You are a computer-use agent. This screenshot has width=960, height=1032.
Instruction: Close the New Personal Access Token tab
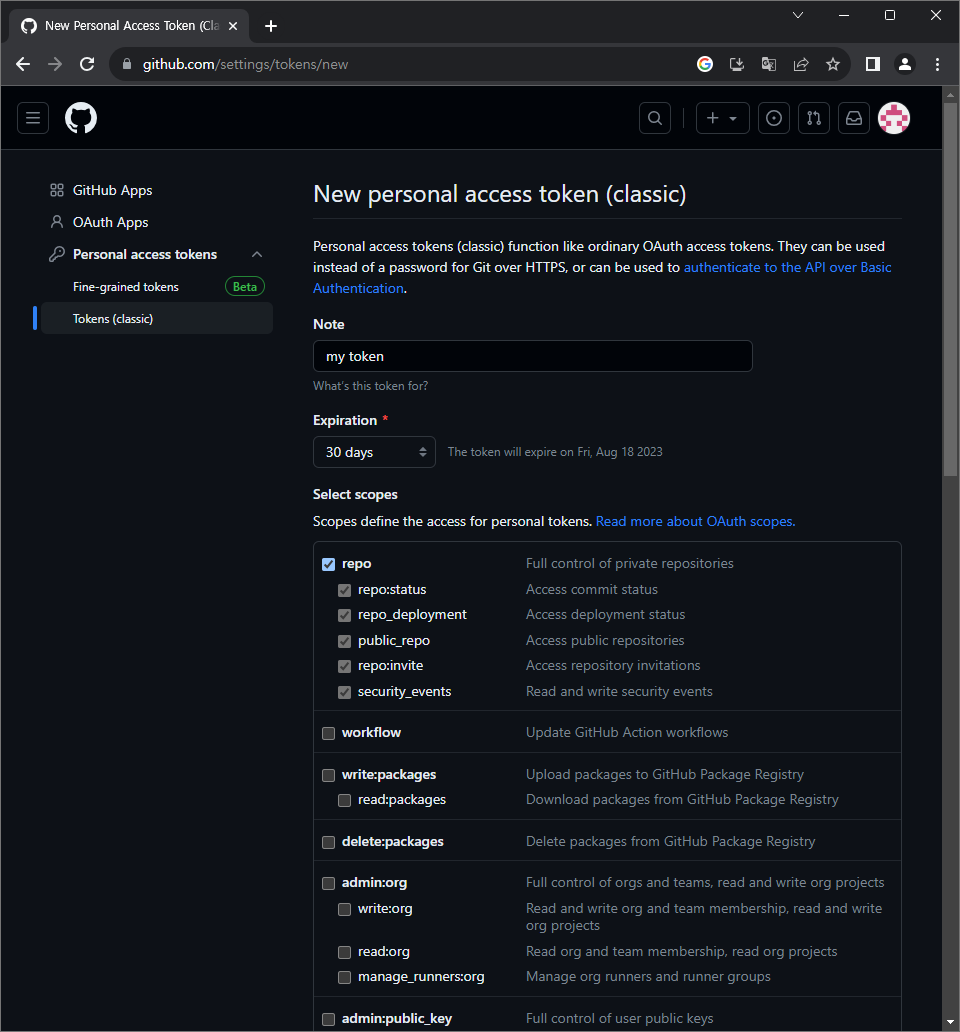click(x=233, y=26)
